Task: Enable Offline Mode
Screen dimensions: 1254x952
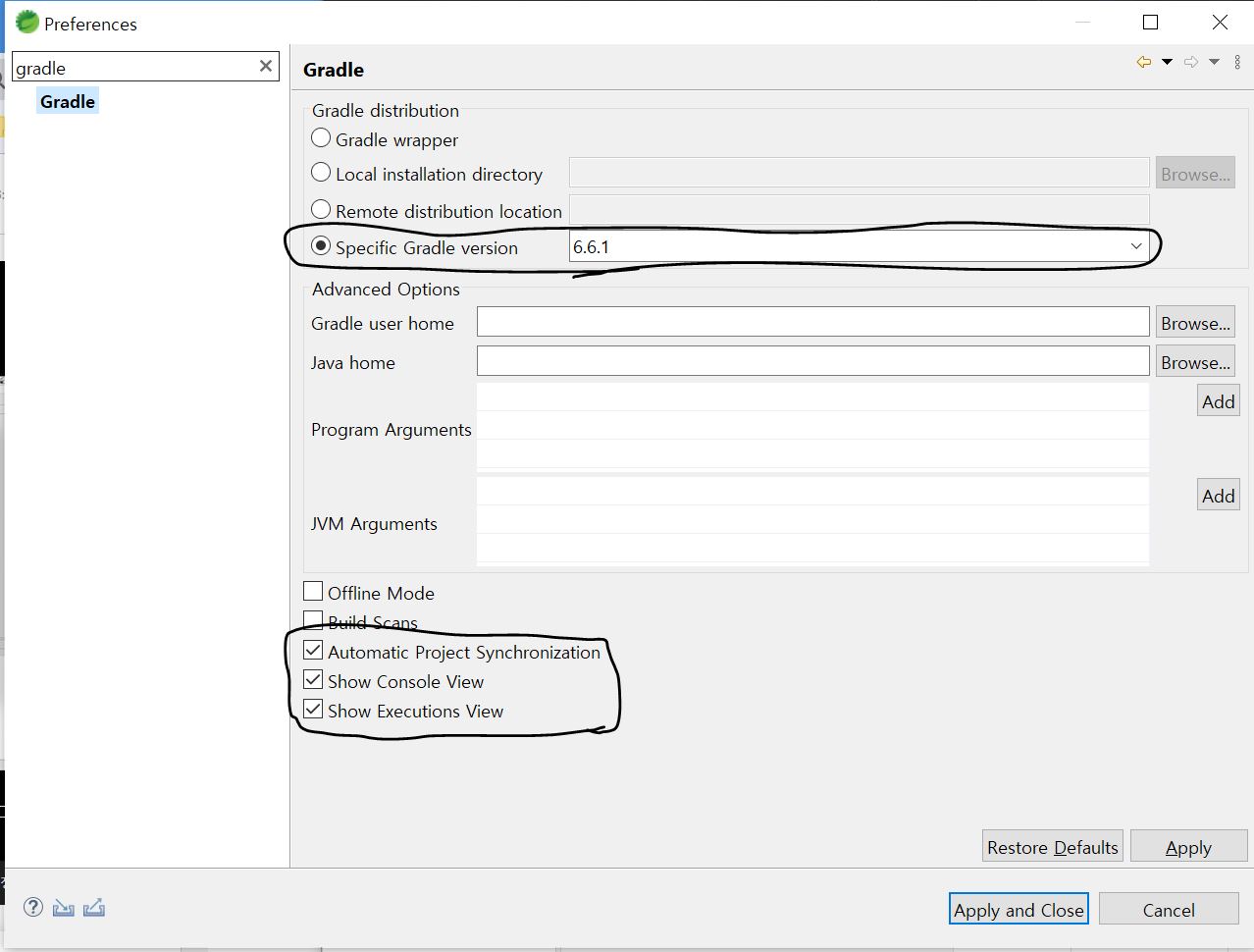Action: coord(313,590)
